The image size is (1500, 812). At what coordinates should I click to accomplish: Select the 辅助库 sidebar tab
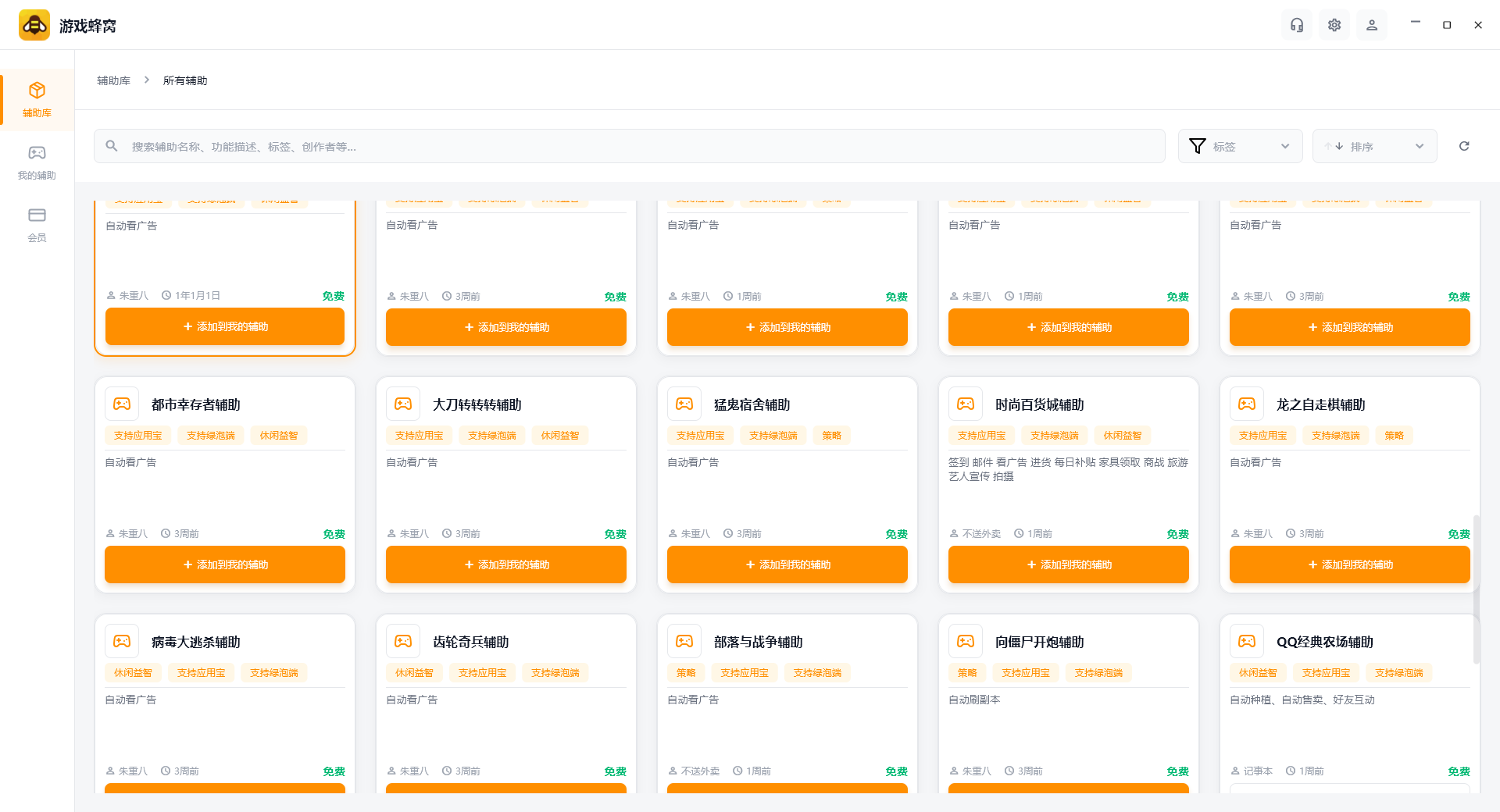point(37,99)
